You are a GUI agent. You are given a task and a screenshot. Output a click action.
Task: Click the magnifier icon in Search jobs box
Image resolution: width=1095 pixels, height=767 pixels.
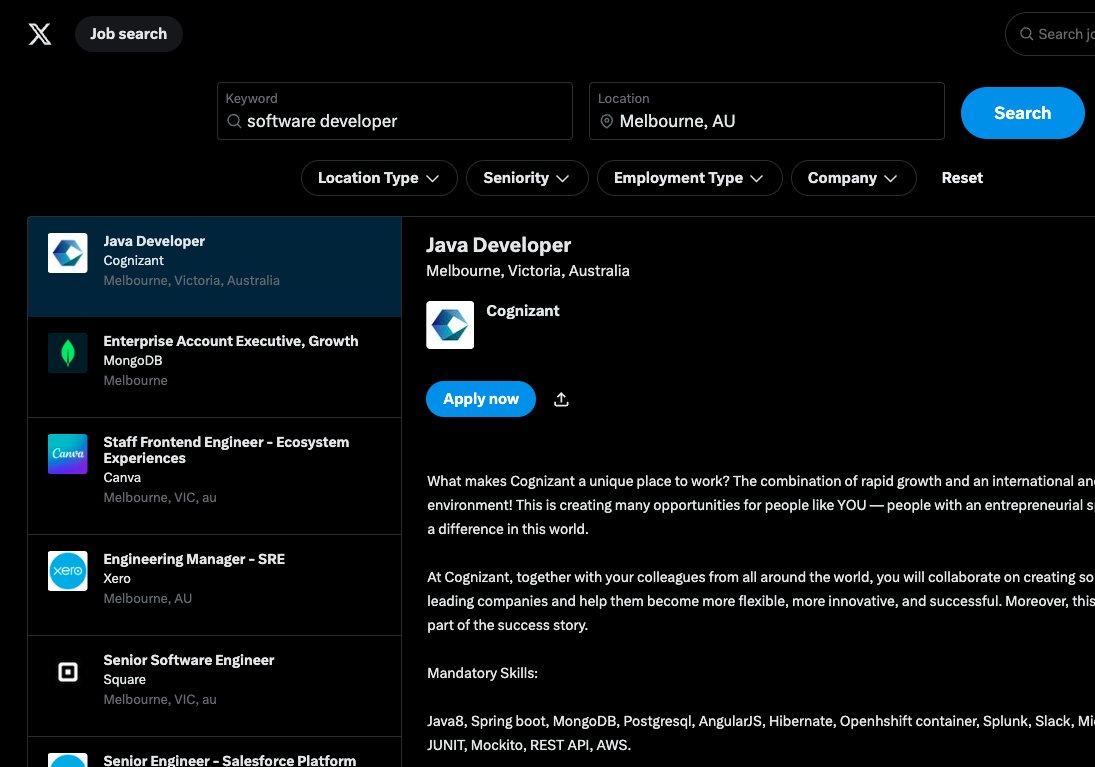pos(1026,34)
